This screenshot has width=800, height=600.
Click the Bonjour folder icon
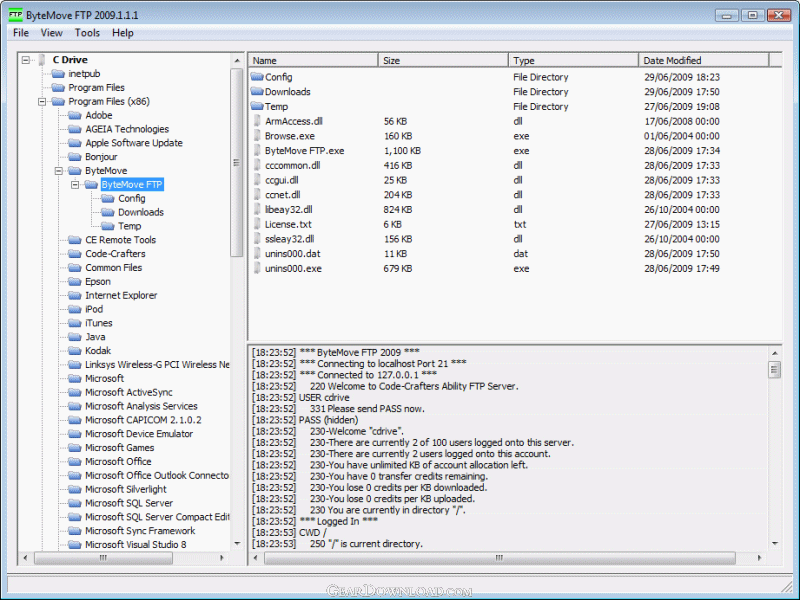coord(75,157)
